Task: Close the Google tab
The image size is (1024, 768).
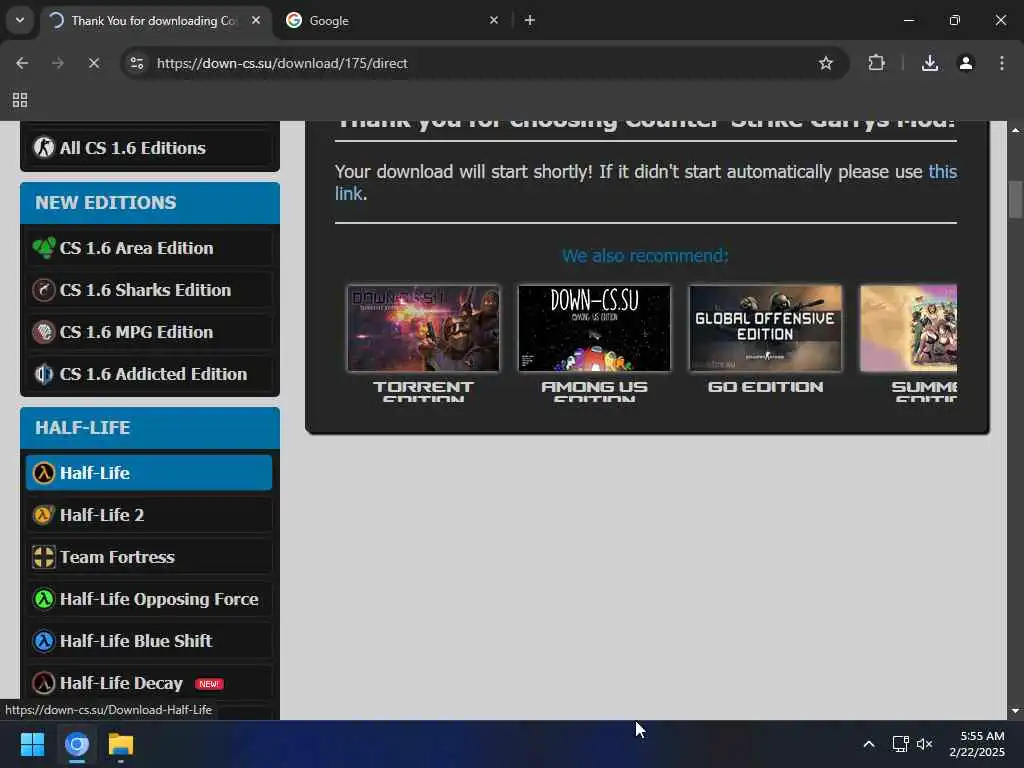Action: point(494,20)
